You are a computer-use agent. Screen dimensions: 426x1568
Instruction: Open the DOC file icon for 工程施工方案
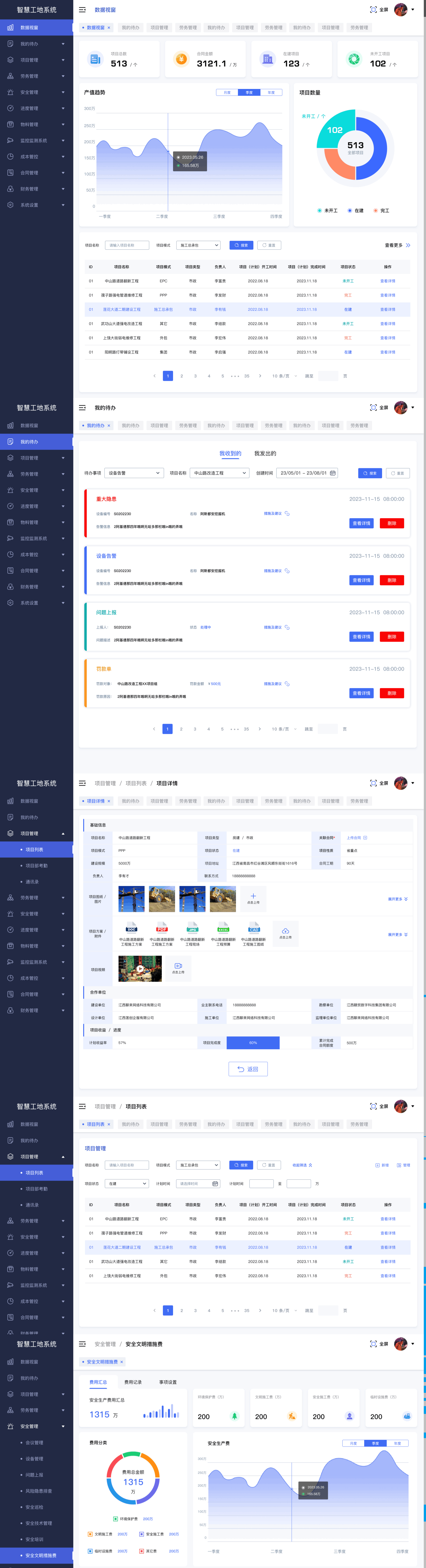click(131, 928)
